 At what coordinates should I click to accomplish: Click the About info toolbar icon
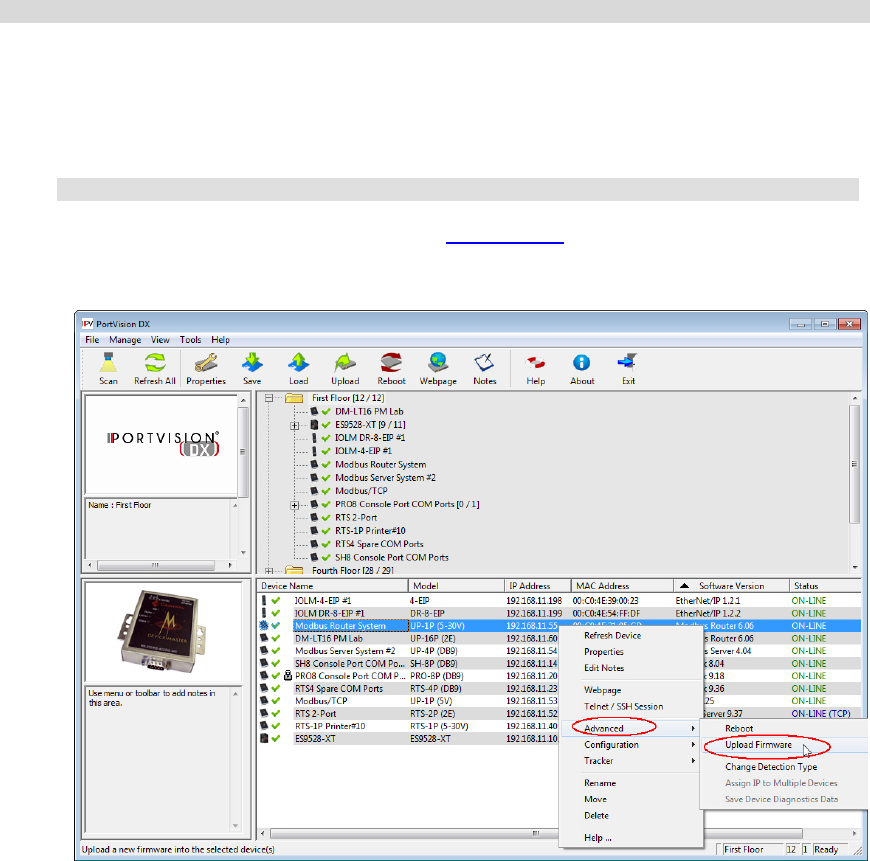tap(581, 363)
